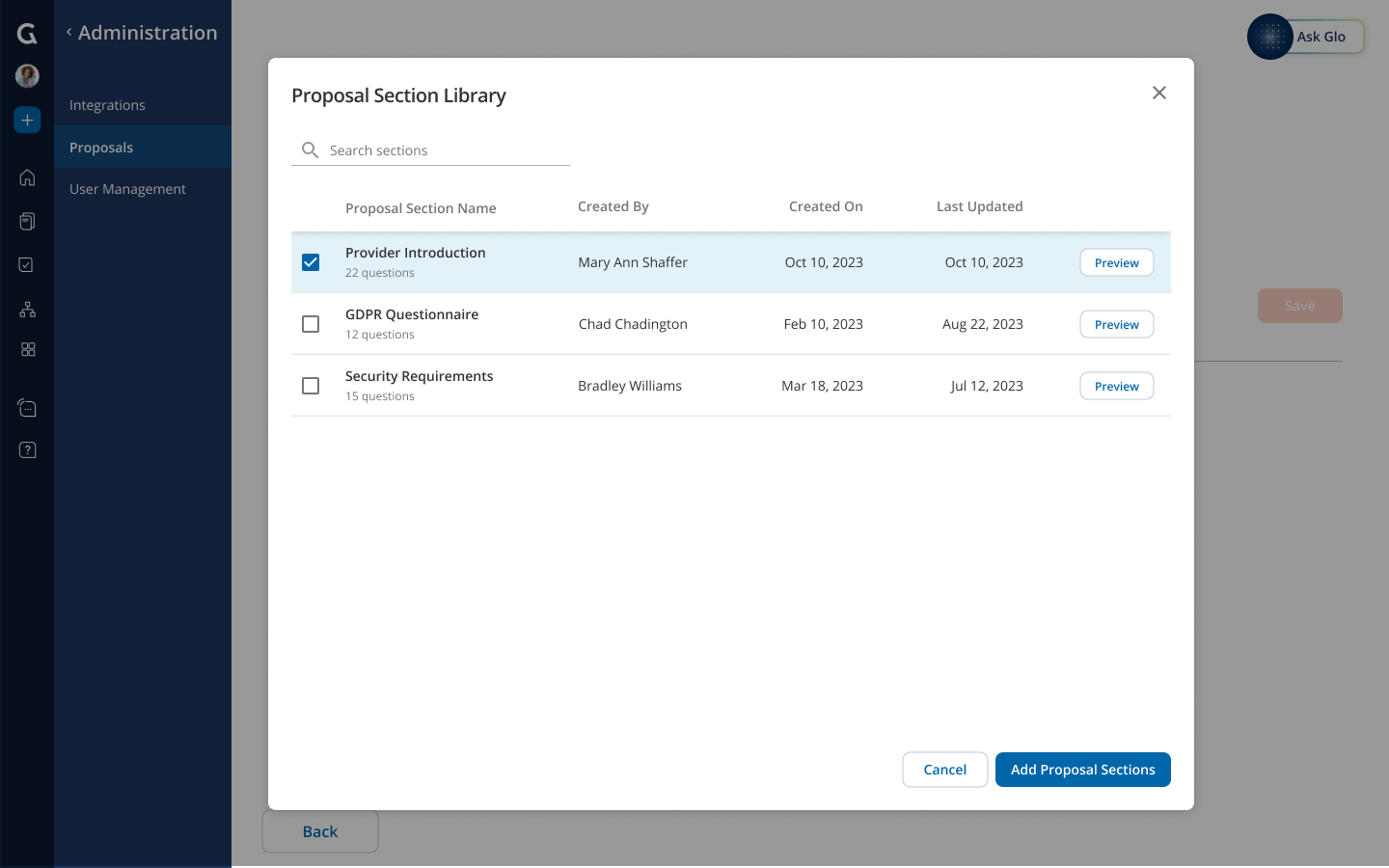
Task: Open the documents icon in the sidebar
Action: coord(27,221)
